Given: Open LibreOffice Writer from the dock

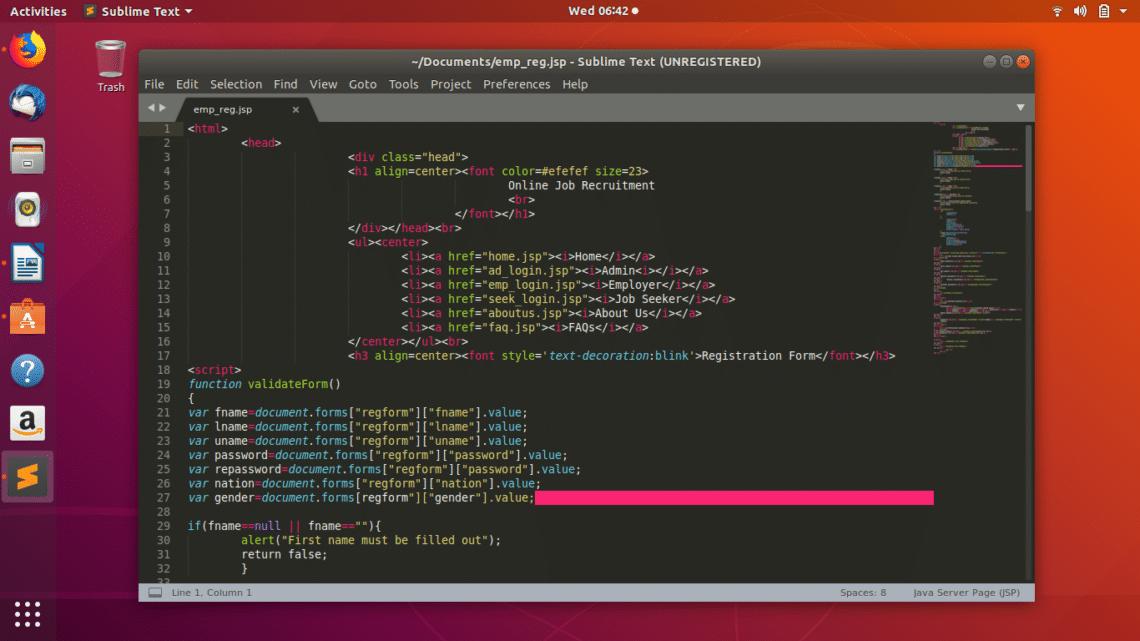Looking at the screenshot, I should pos(27,262).
